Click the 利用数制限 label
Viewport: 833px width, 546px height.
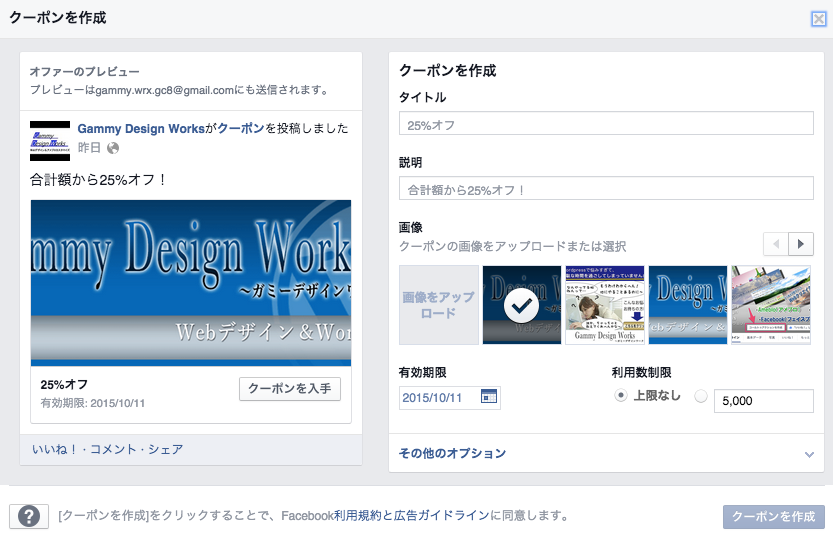point(641,373)
